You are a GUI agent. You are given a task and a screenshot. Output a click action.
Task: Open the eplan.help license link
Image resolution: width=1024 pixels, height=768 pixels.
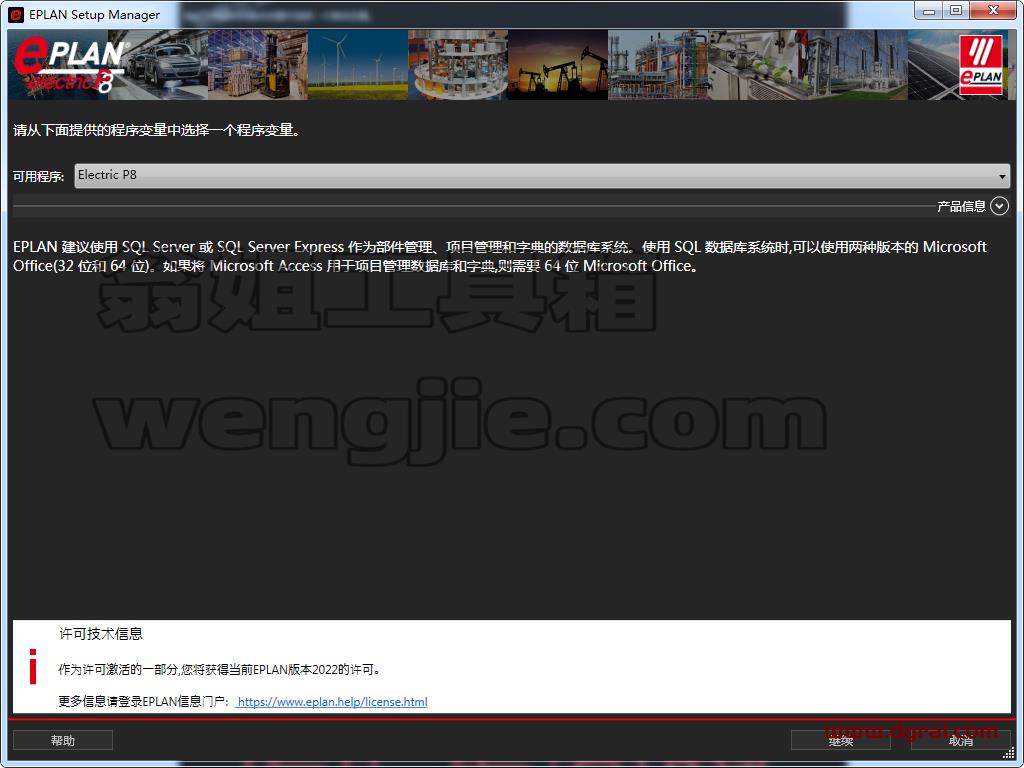[332, 702]
